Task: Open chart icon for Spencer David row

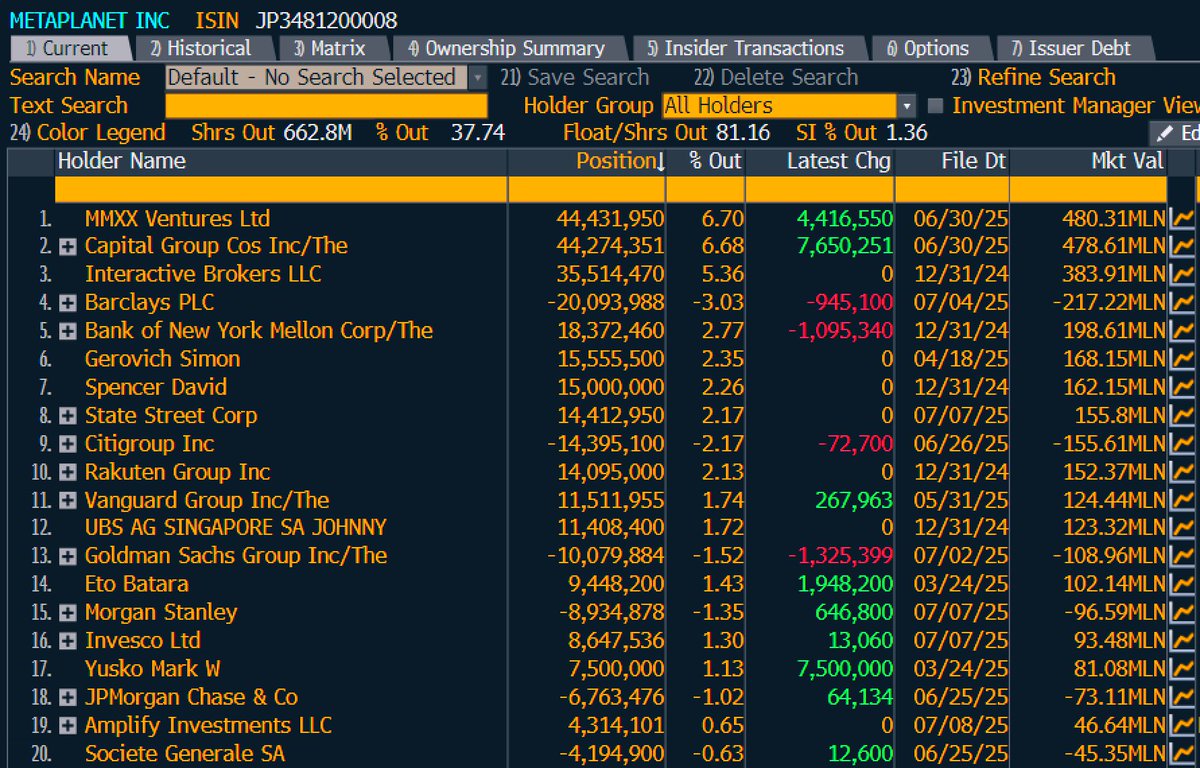Action: [x=1181, y=387]
